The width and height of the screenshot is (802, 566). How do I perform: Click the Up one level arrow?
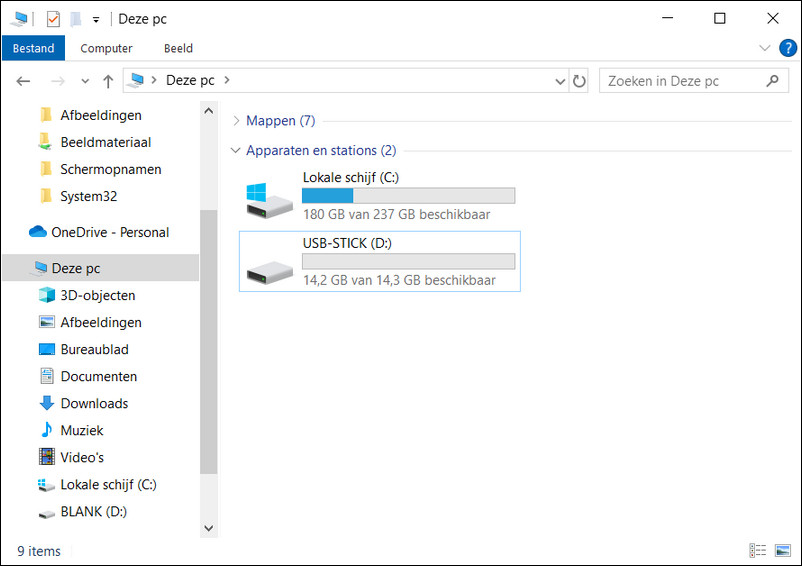click(108, 81)
